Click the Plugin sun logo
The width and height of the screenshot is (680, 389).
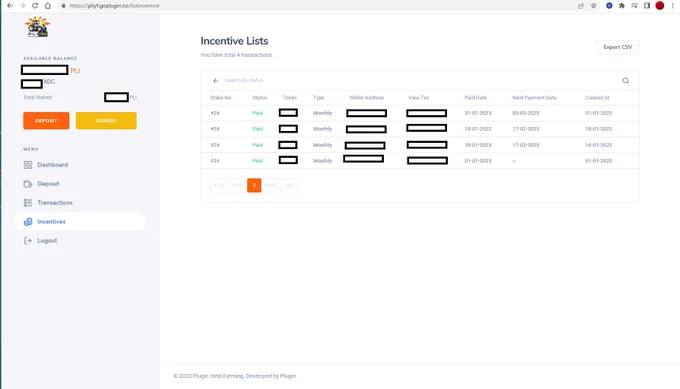37,27
